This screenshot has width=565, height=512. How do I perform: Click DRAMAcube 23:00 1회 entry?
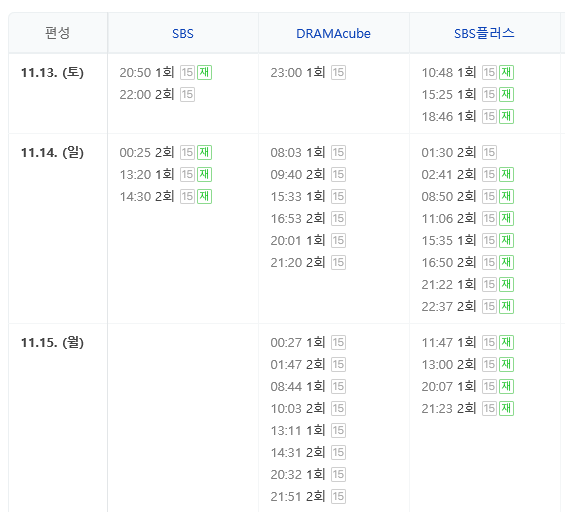(x=308, y=72)
